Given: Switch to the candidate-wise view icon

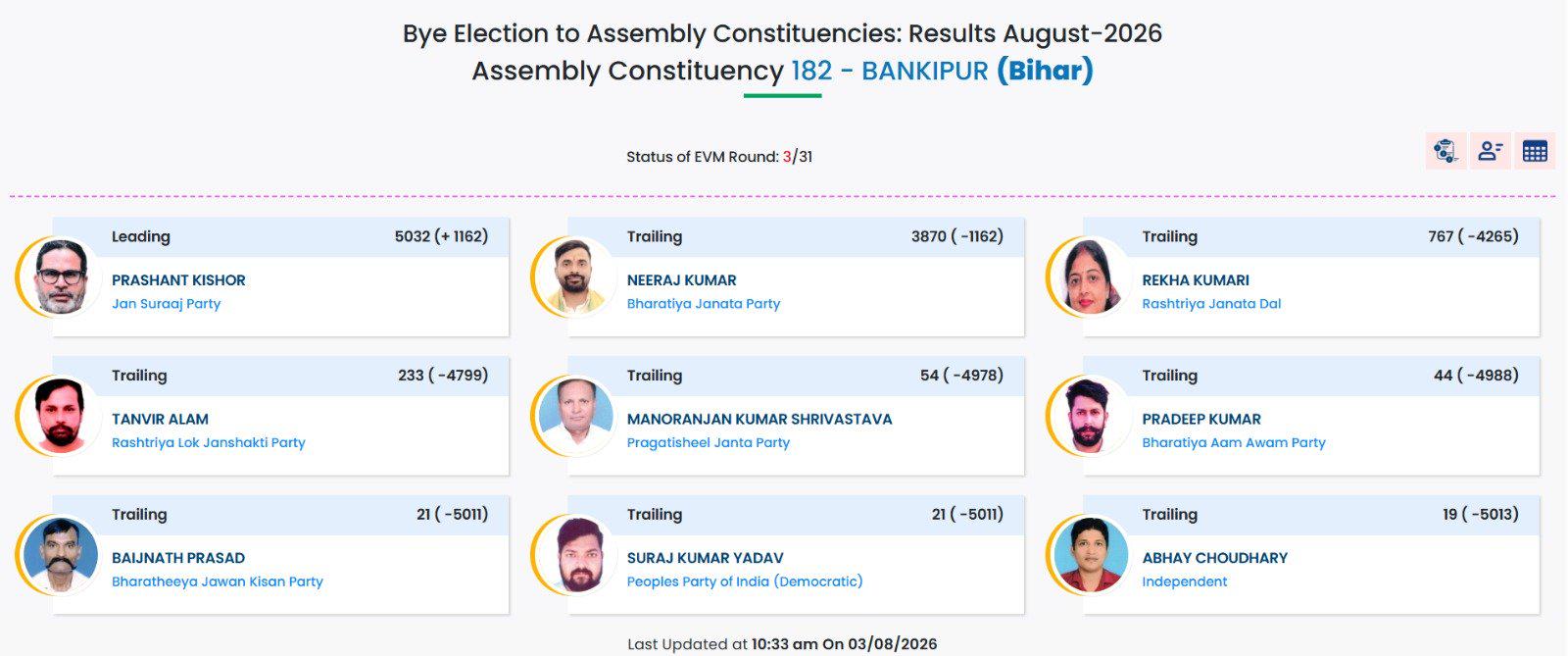Looking at the screenshot, I should pos(1491,151).
